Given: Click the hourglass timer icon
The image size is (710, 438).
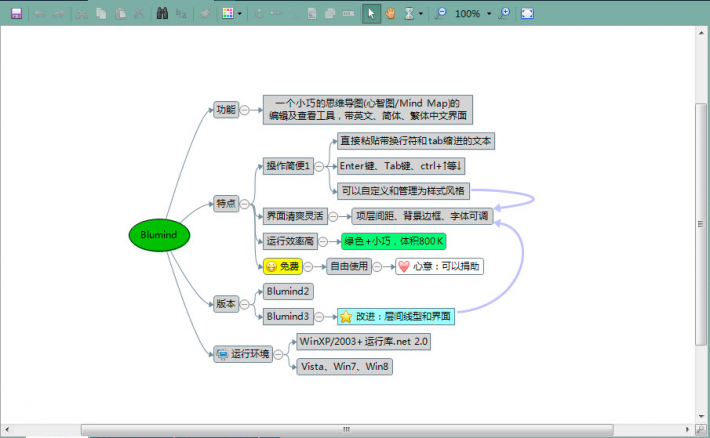Looking at the screenshot, I should (x=409, y=14).
